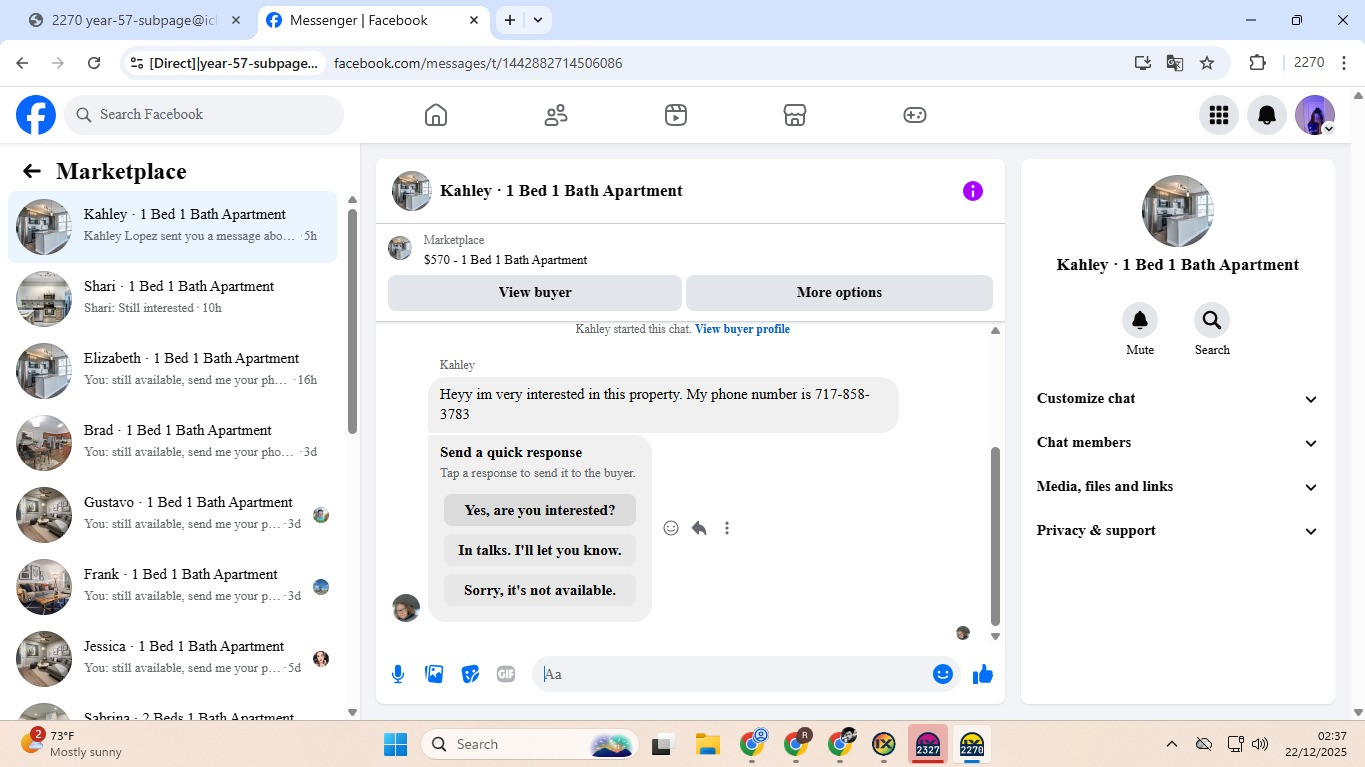Open Elizabeth conversation in the list
The width and height of the screenshot is (1365, 767).
tap(173, 371)
